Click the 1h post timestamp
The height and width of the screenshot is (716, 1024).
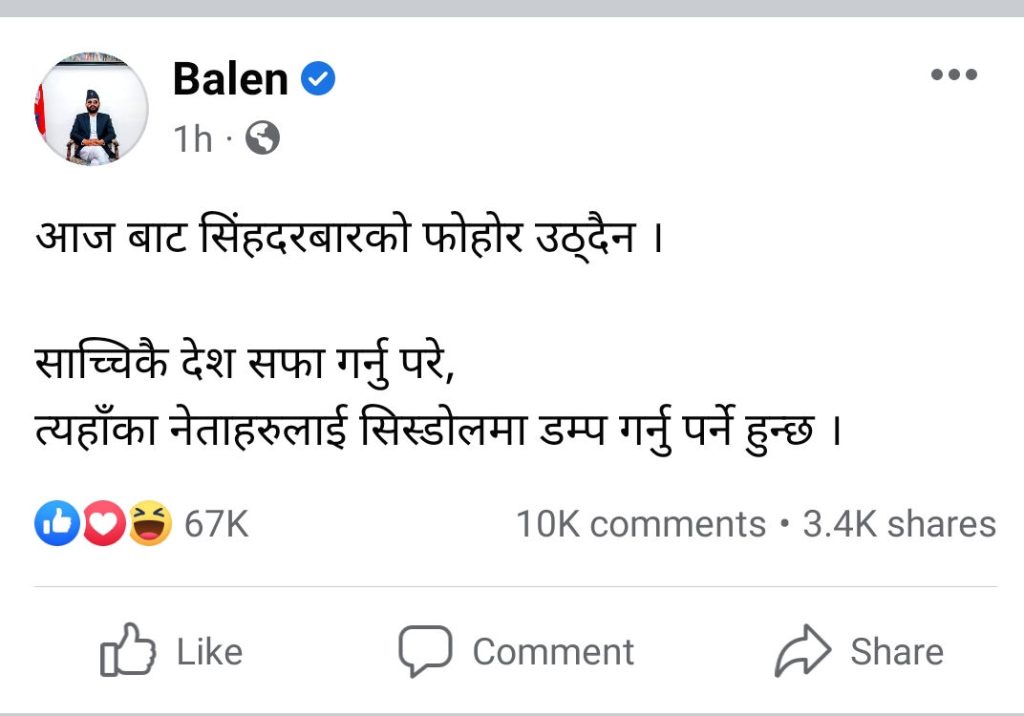[193, 140]
